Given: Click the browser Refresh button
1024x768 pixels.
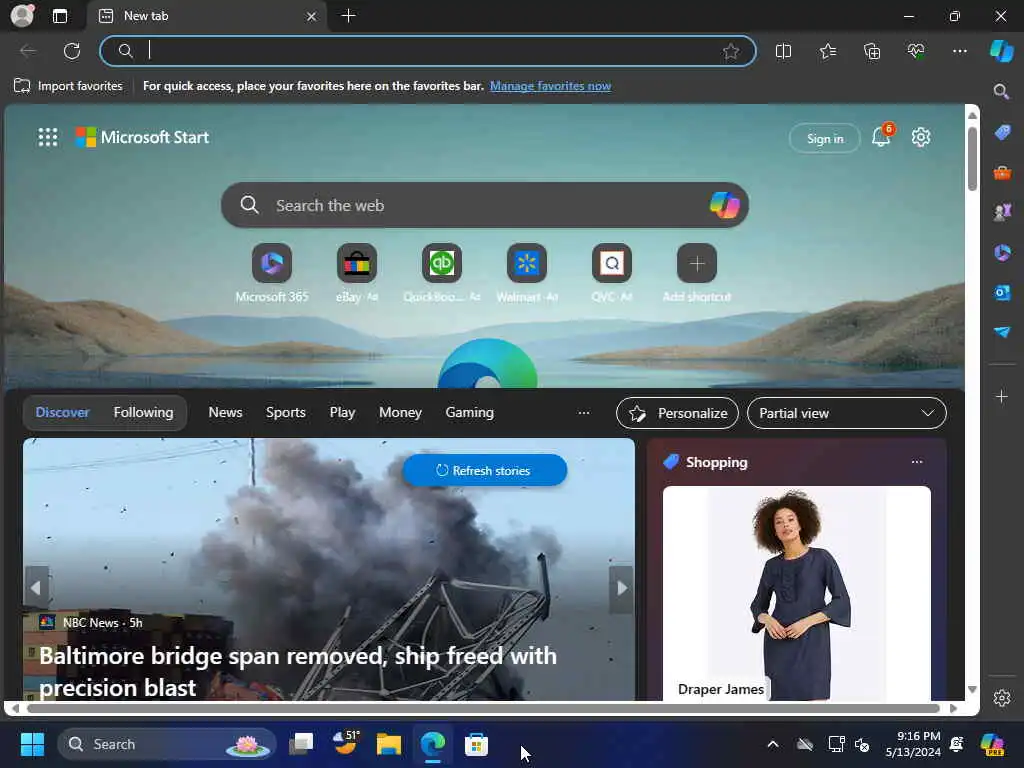Looking at the screenshot, I should pos(72,51).
